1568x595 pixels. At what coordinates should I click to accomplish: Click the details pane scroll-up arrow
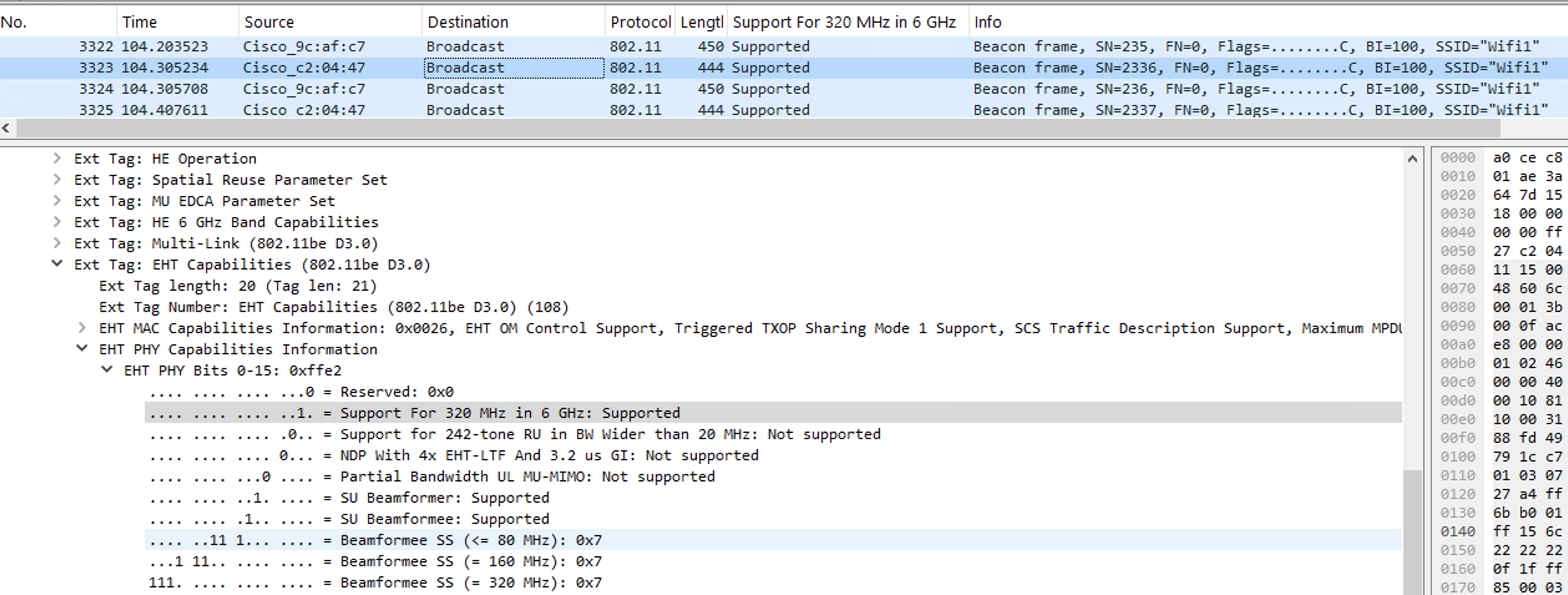(x=1412, y=159)
